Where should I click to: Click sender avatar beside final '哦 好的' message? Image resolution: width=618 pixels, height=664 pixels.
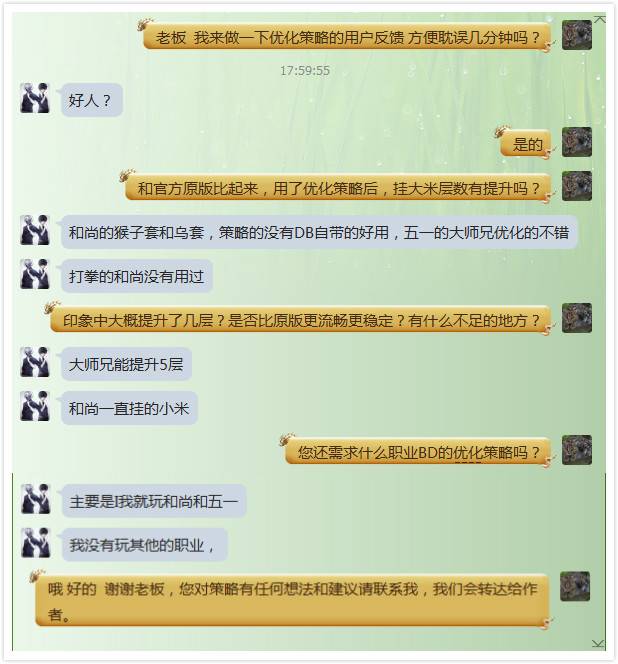tap(575, 587)
